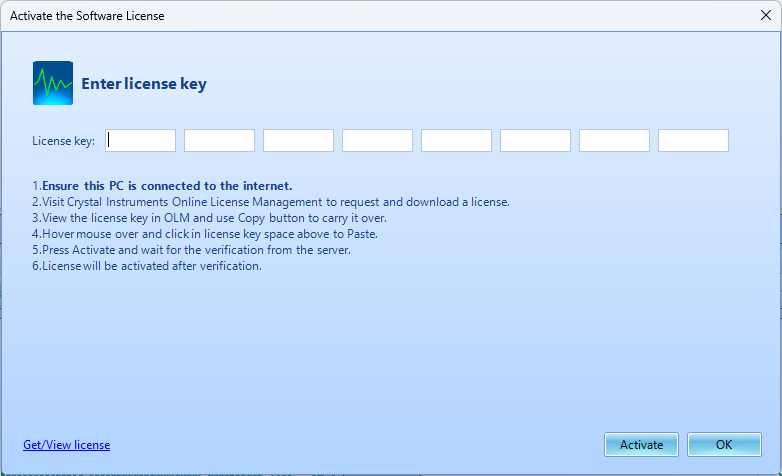
Task: Select the eighth license key box
Action: click(x=693, y=140)
